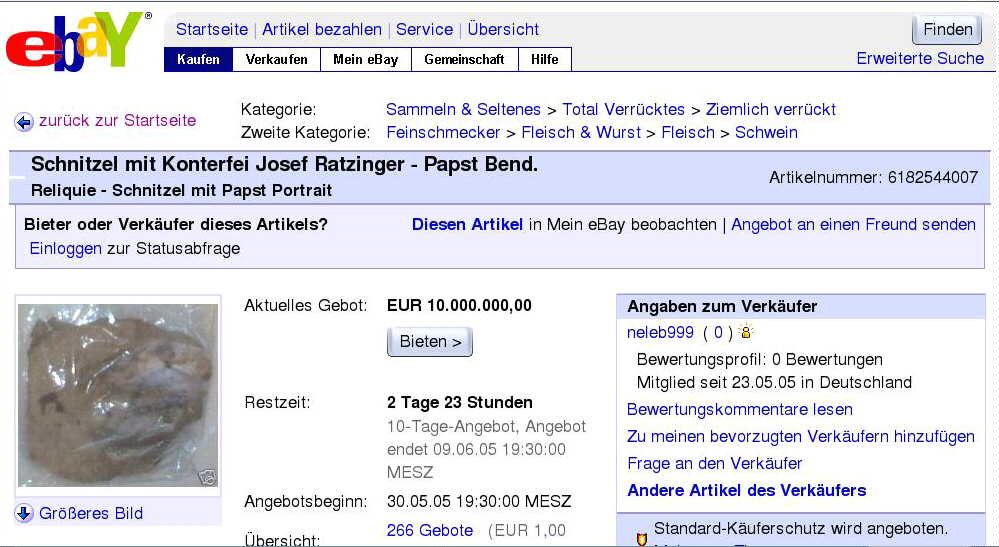999x547 pixels.
Task: Click the Angaben zum Verkäufer heading
Action: coord(722,306)
